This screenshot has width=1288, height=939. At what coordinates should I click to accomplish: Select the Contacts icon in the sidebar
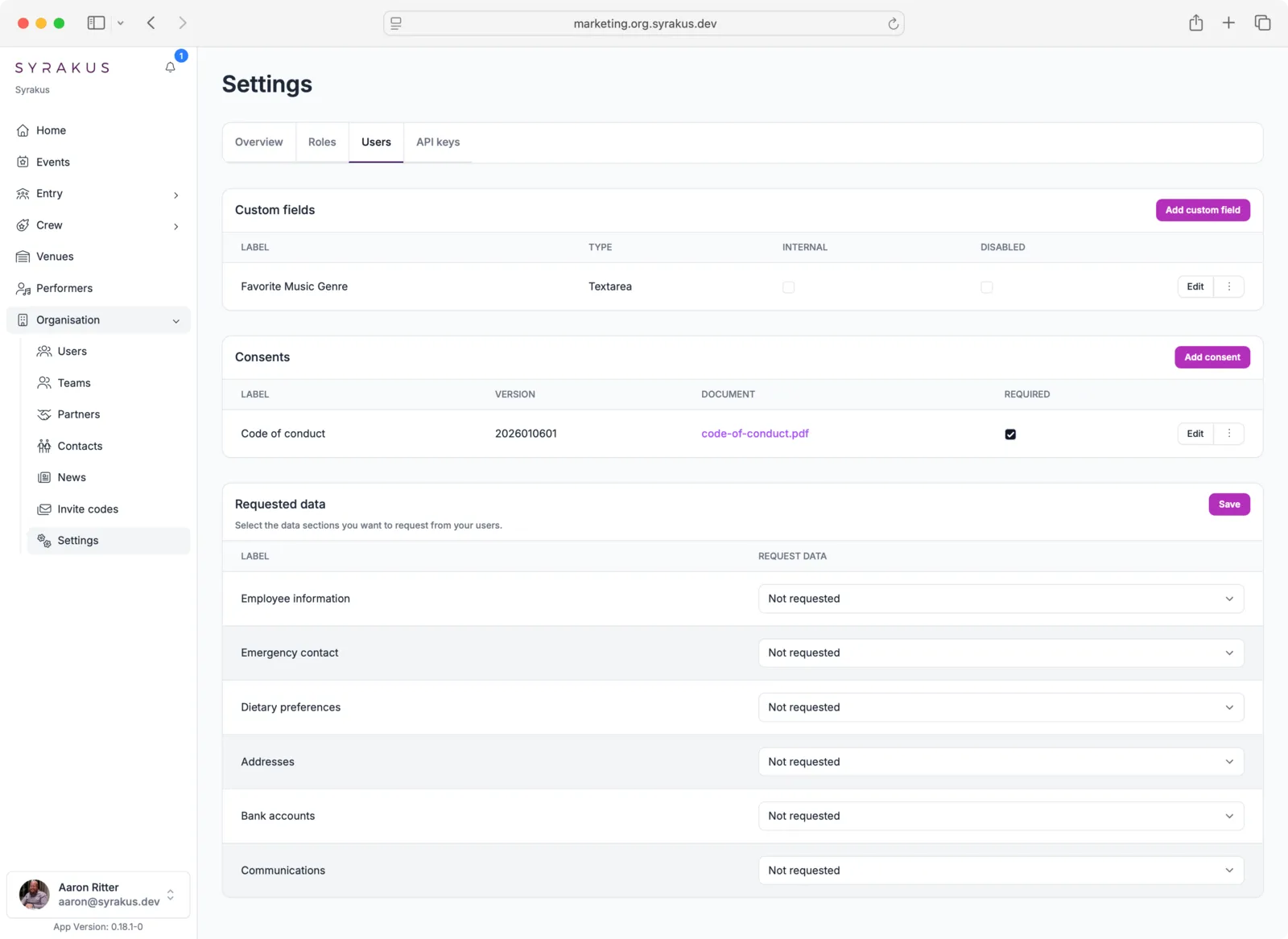pos(44,446)
